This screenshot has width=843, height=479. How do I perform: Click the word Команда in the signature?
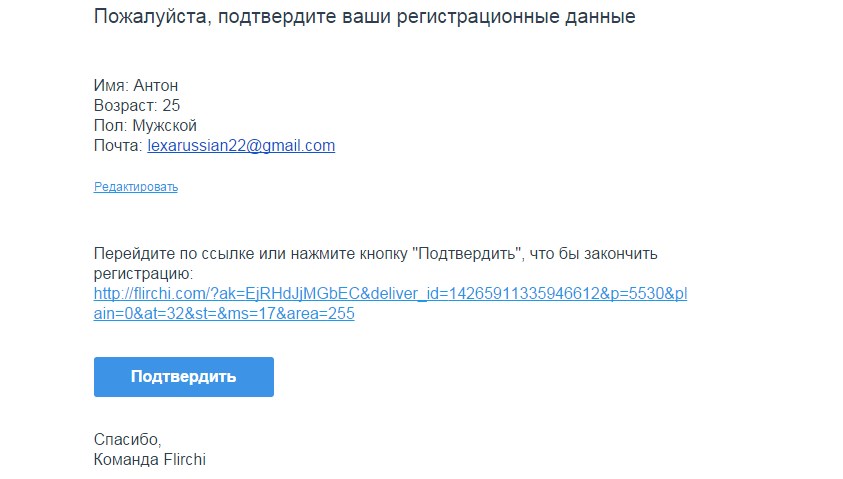pyautogui.click(x=126, y=460)
